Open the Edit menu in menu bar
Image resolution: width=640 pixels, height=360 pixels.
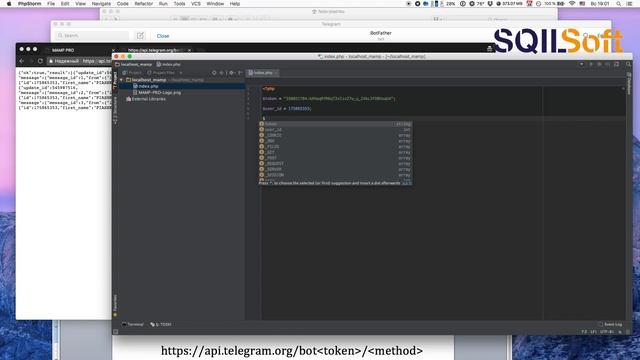click(x=65, y=4)
